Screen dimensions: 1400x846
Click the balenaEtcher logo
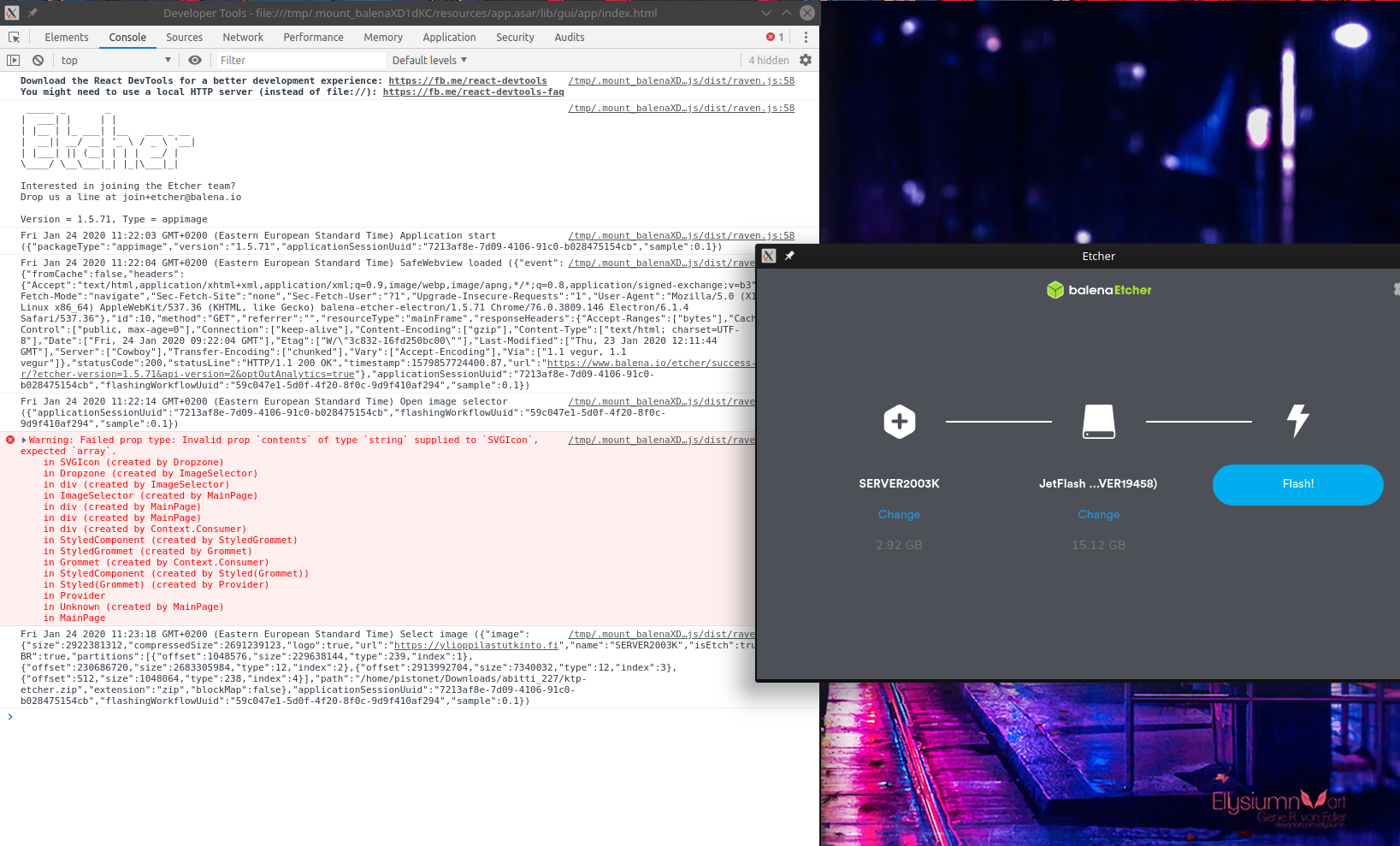click(1098, 289)
